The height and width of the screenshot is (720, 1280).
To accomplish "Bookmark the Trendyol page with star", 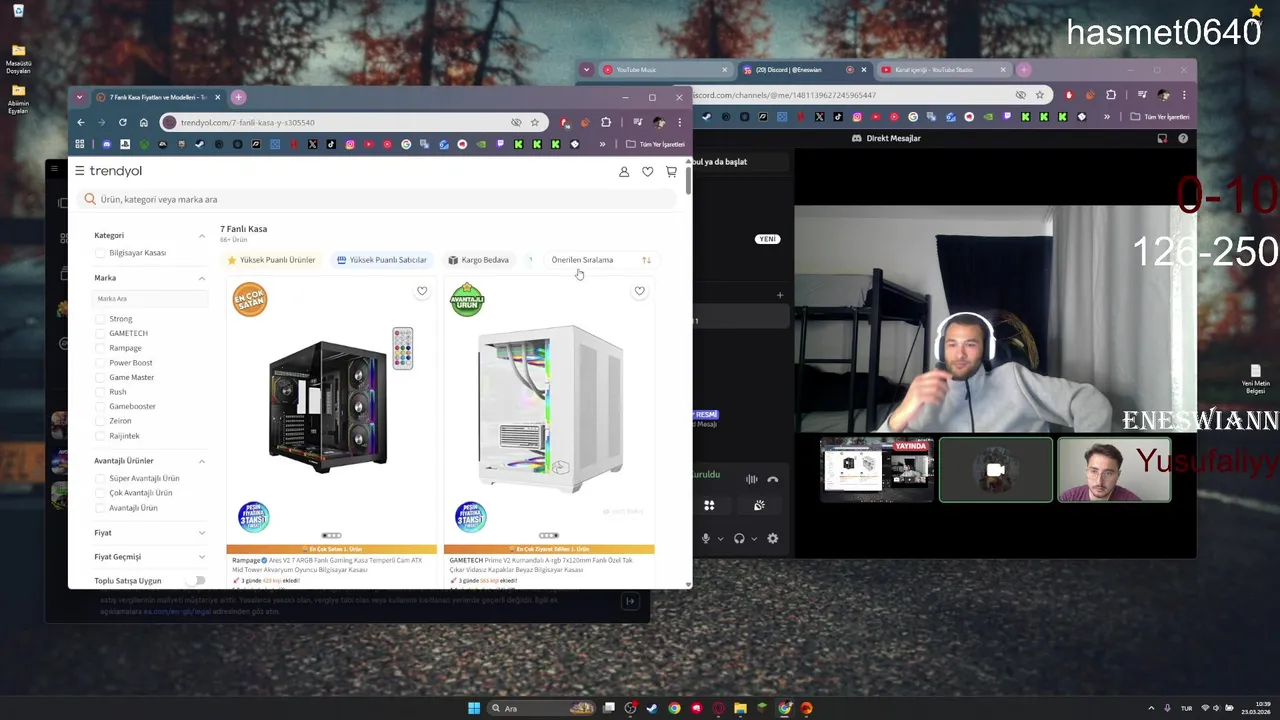I will (535, 122).
